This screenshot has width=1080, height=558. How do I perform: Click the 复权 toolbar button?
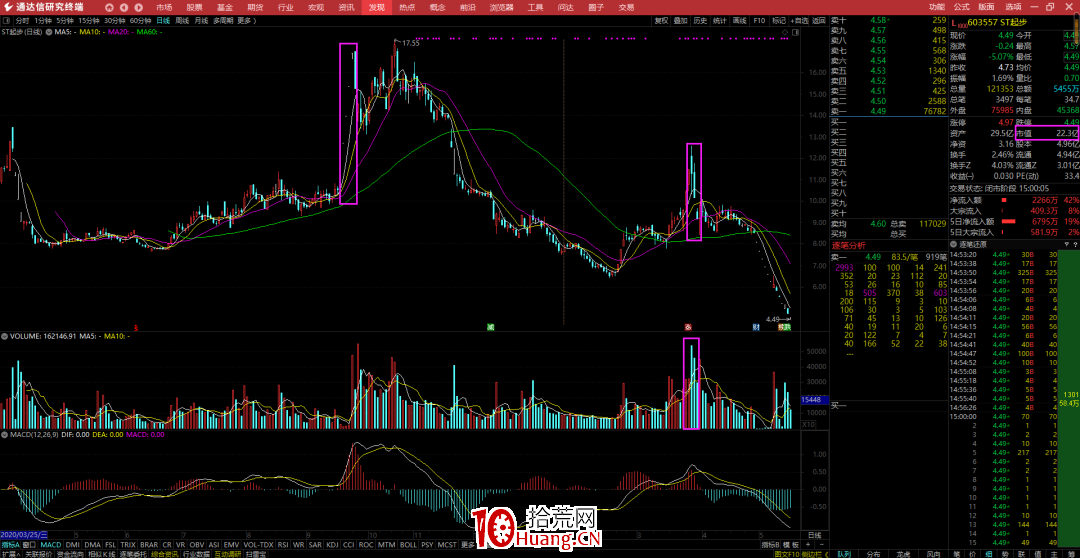(x=661, y=21)
